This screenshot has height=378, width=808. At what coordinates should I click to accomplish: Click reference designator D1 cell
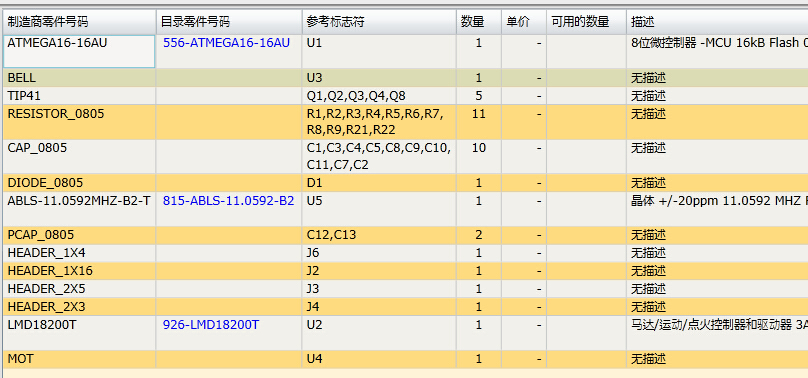(x=379, y=183)
